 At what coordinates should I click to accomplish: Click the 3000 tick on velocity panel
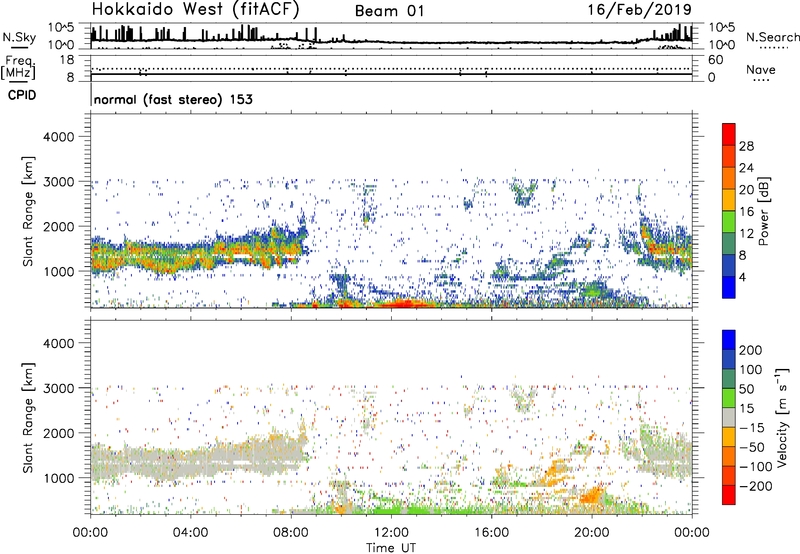pos(58,388)
